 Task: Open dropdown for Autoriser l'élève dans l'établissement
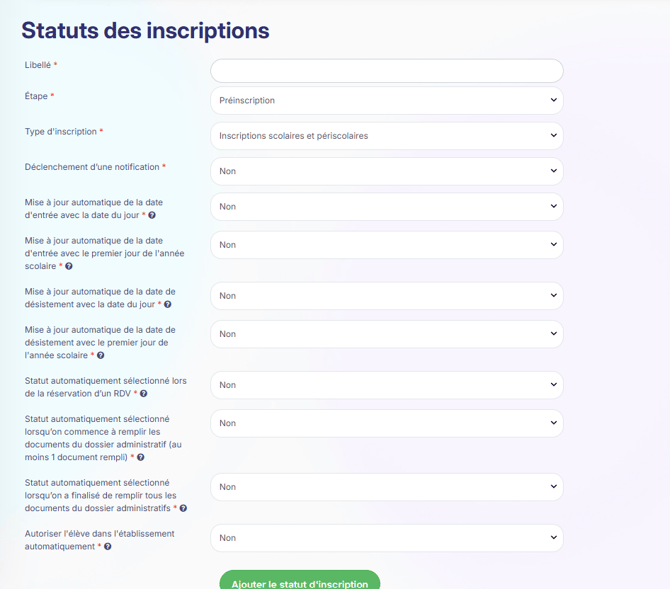coord(386,538)
